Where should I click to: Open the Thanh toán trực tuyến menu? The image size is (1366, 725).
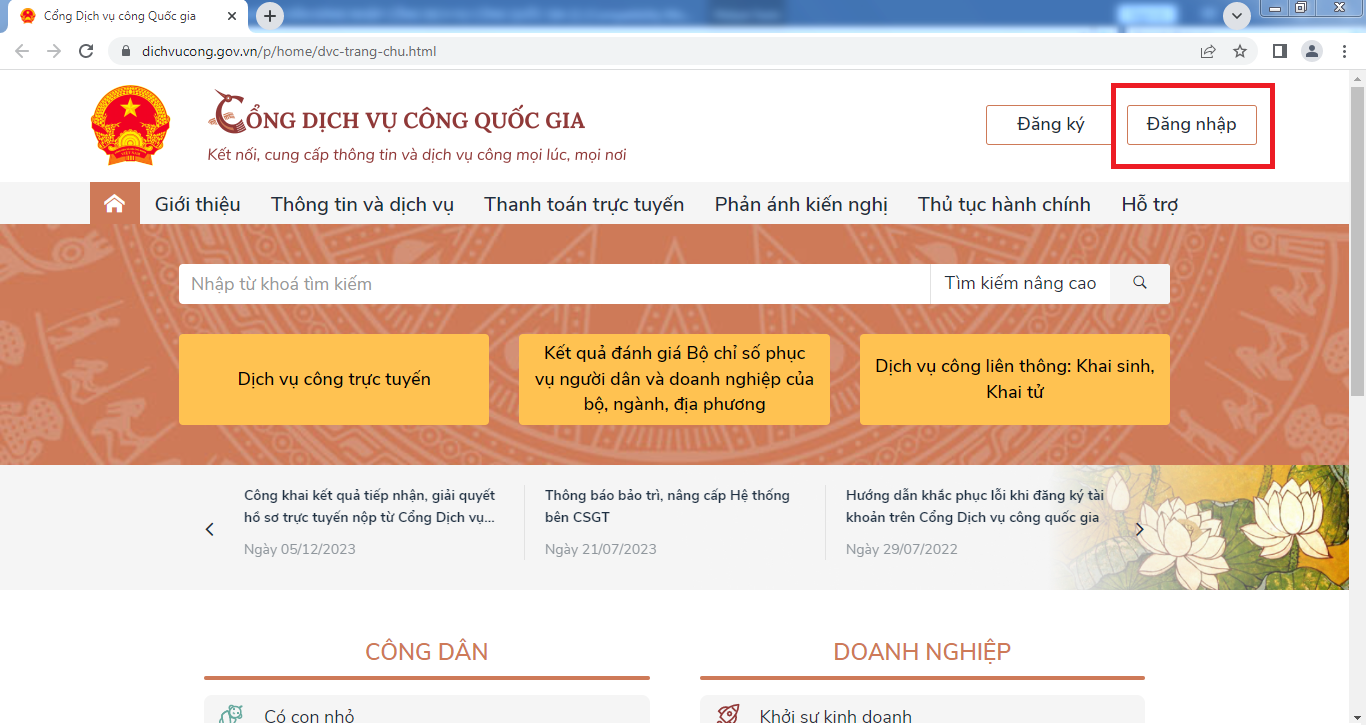[584, 204]
